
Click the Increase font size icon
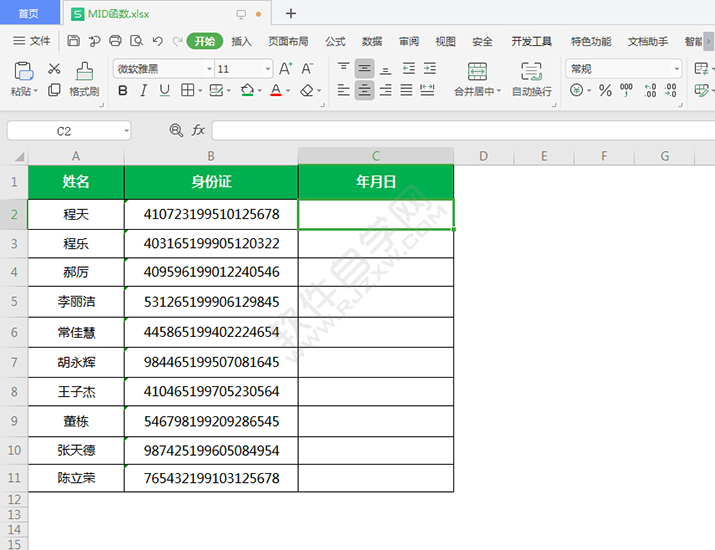(x=286, y=69)
